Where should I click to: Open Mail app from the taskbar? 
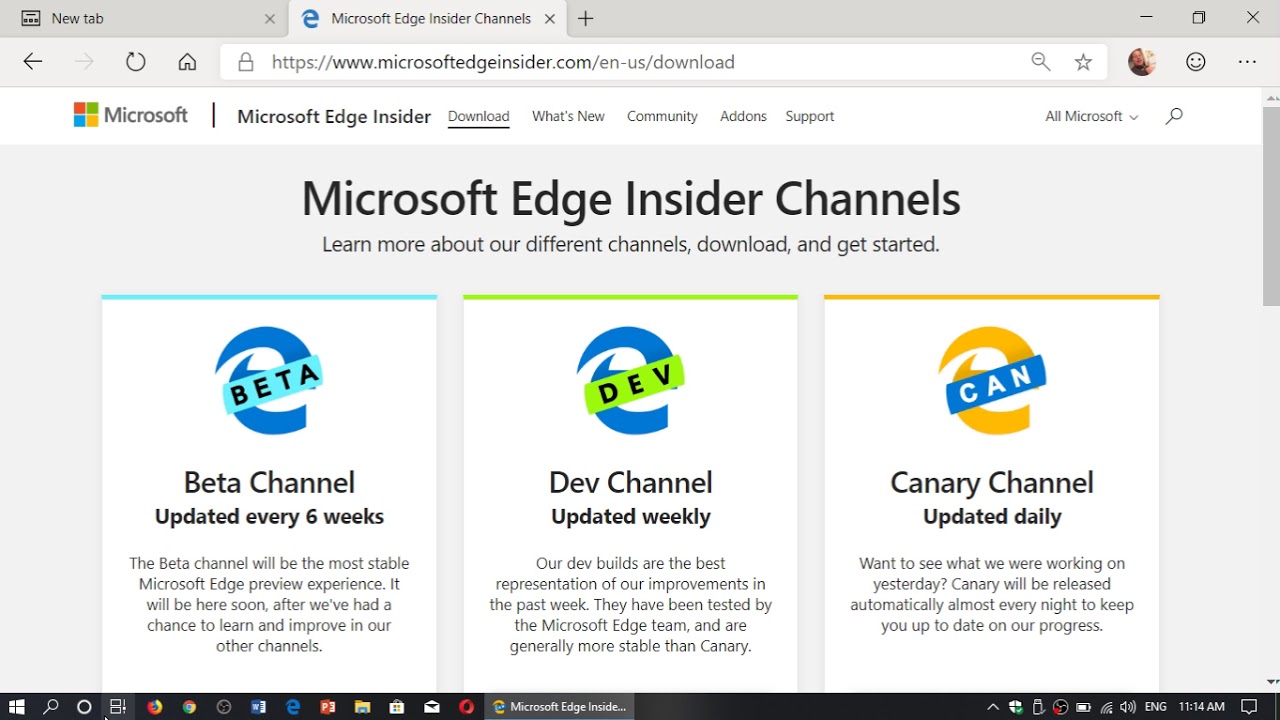tap(431, 706)
